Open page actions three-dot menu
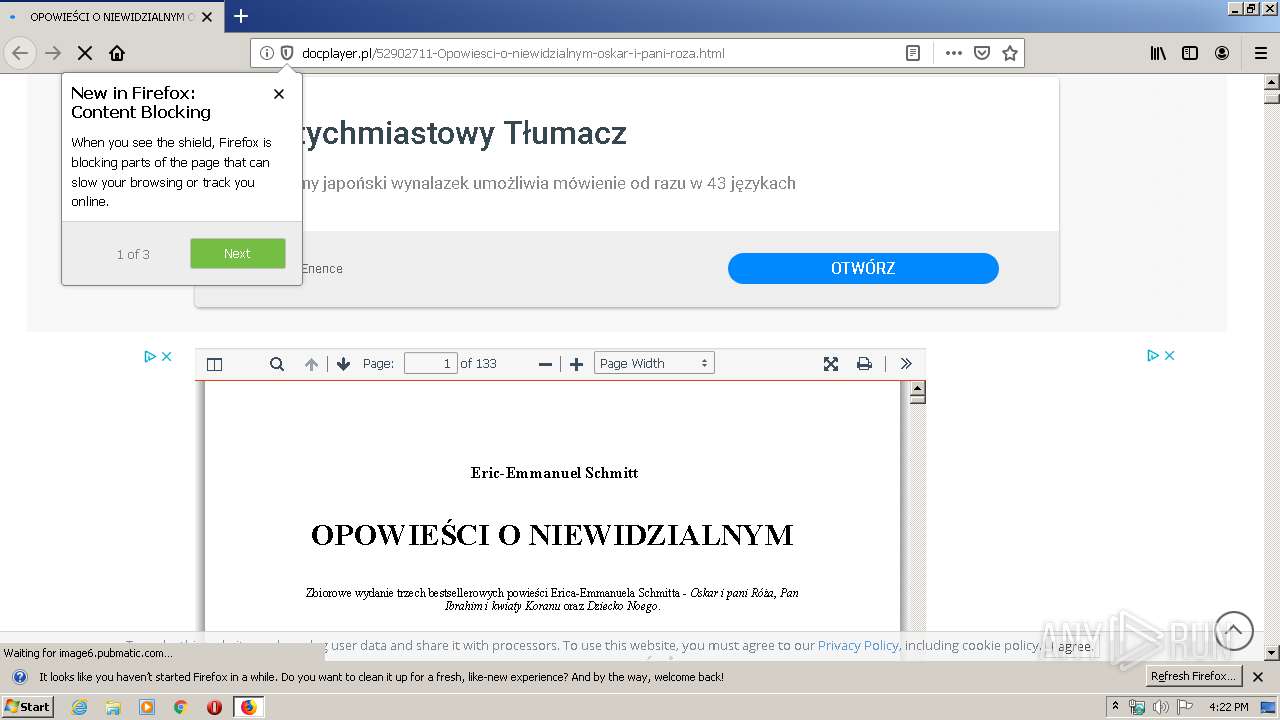The image size is (1280, 720). pyautogui.click(x=954, y=53)
